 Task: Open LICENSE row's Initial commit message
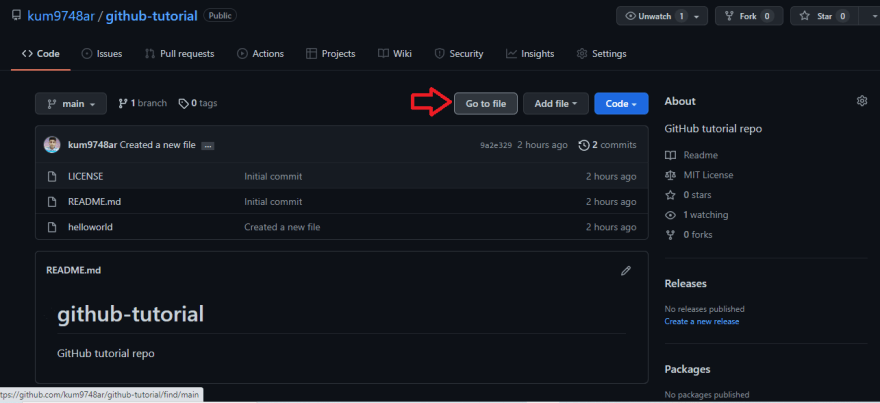273,176
